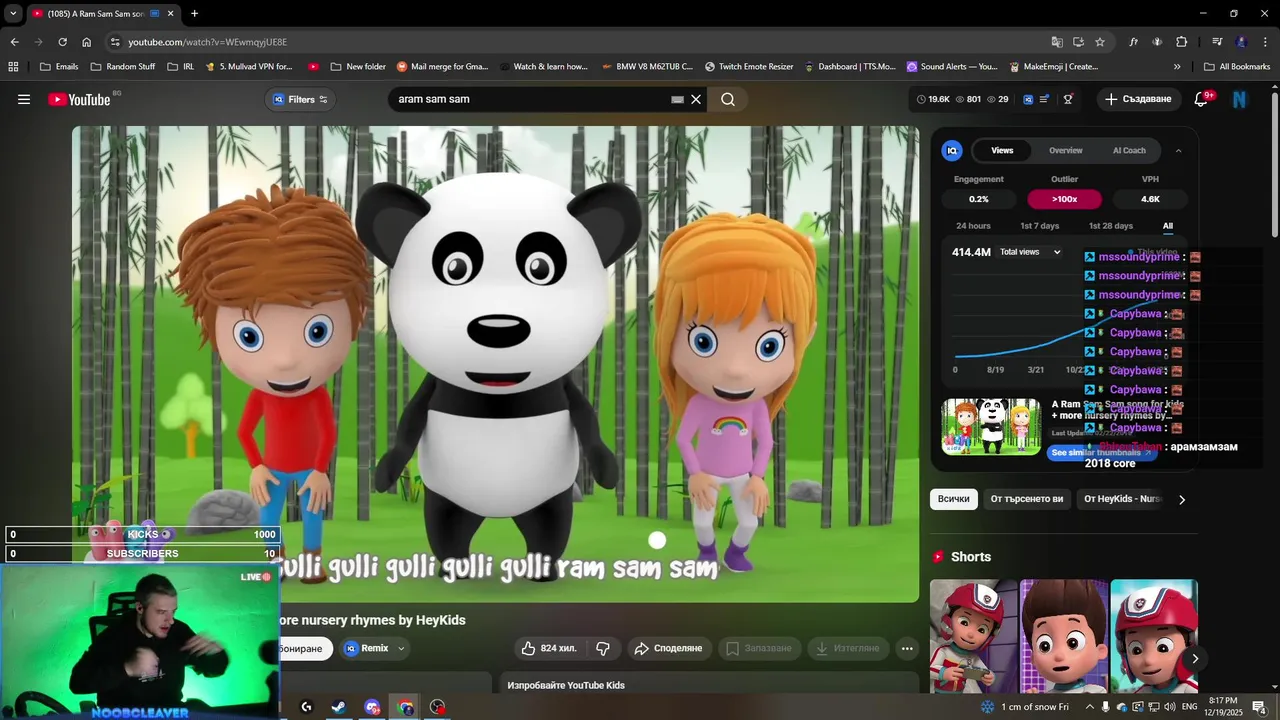Open the Emails bookmark
Screen dimensions: 1280x720
click(x=58, y=67)
